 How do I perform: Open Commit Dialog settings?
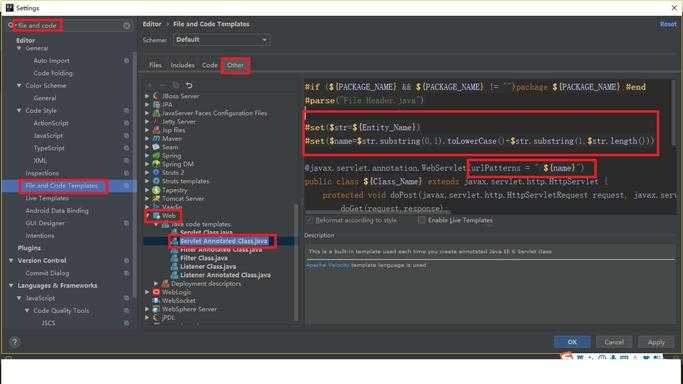pyautogui.click(x=47, y=273)
